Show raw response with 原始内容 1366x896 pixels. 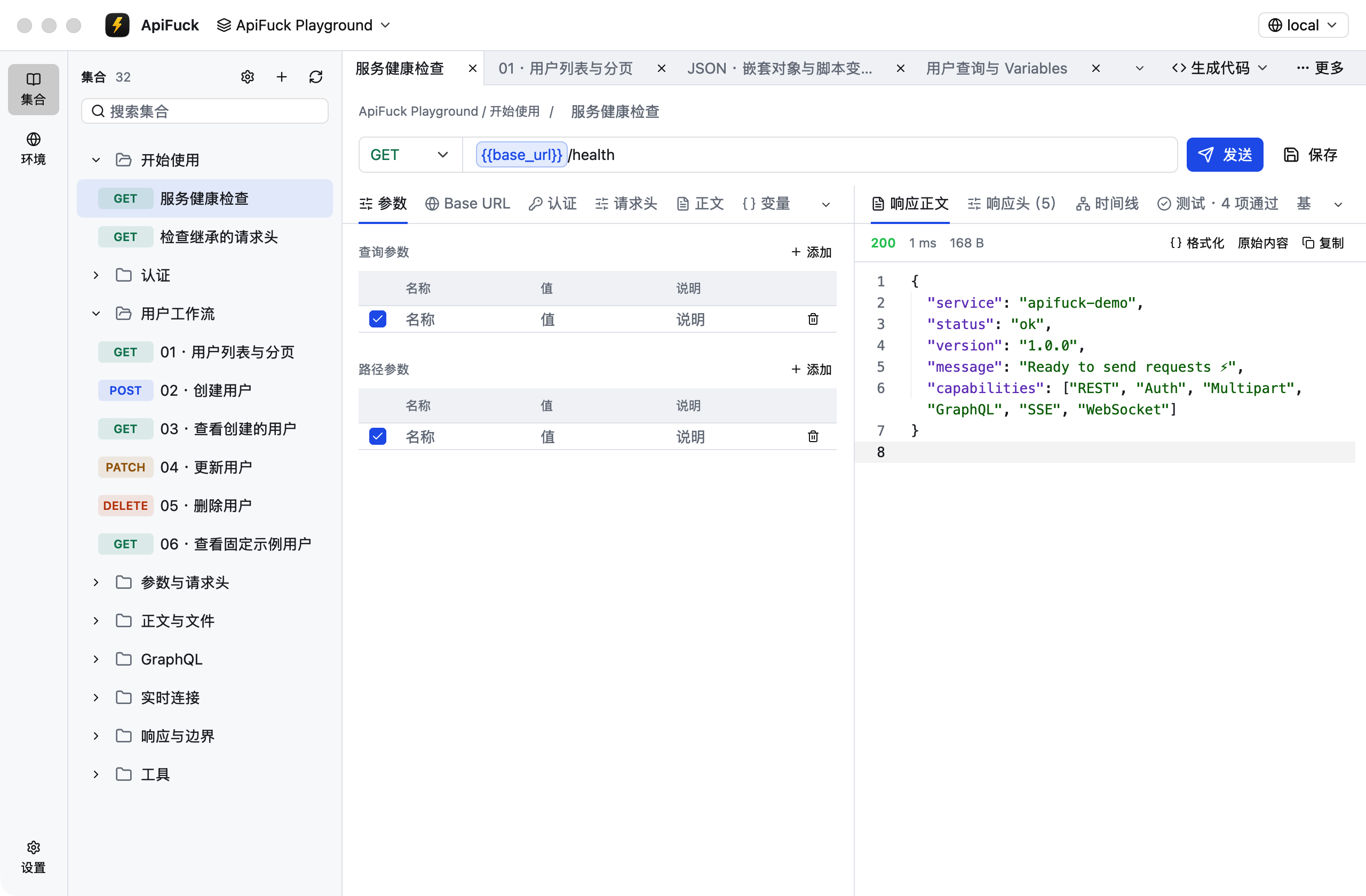pos(1262,243)
